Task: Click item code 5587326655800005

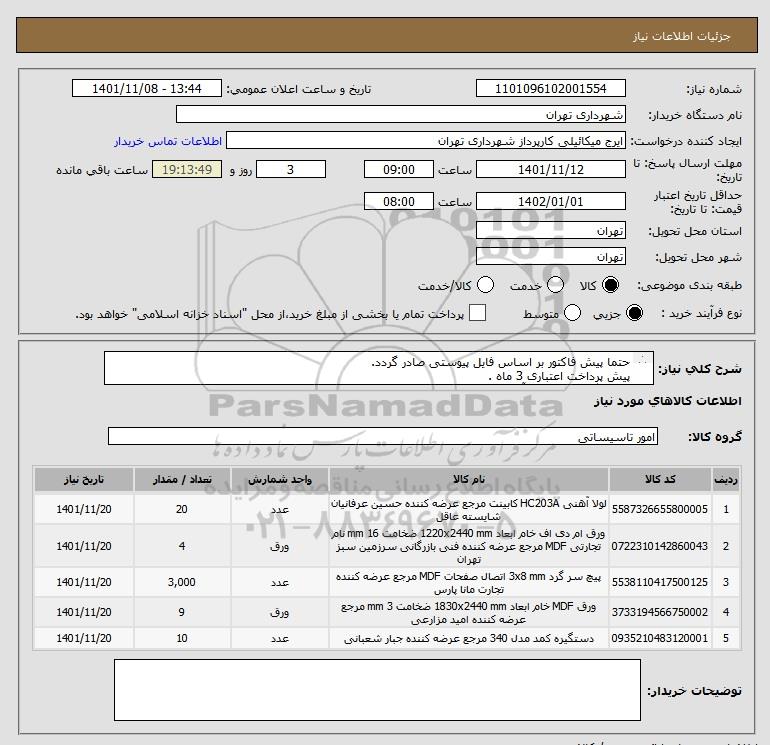Action: (660, 509)
